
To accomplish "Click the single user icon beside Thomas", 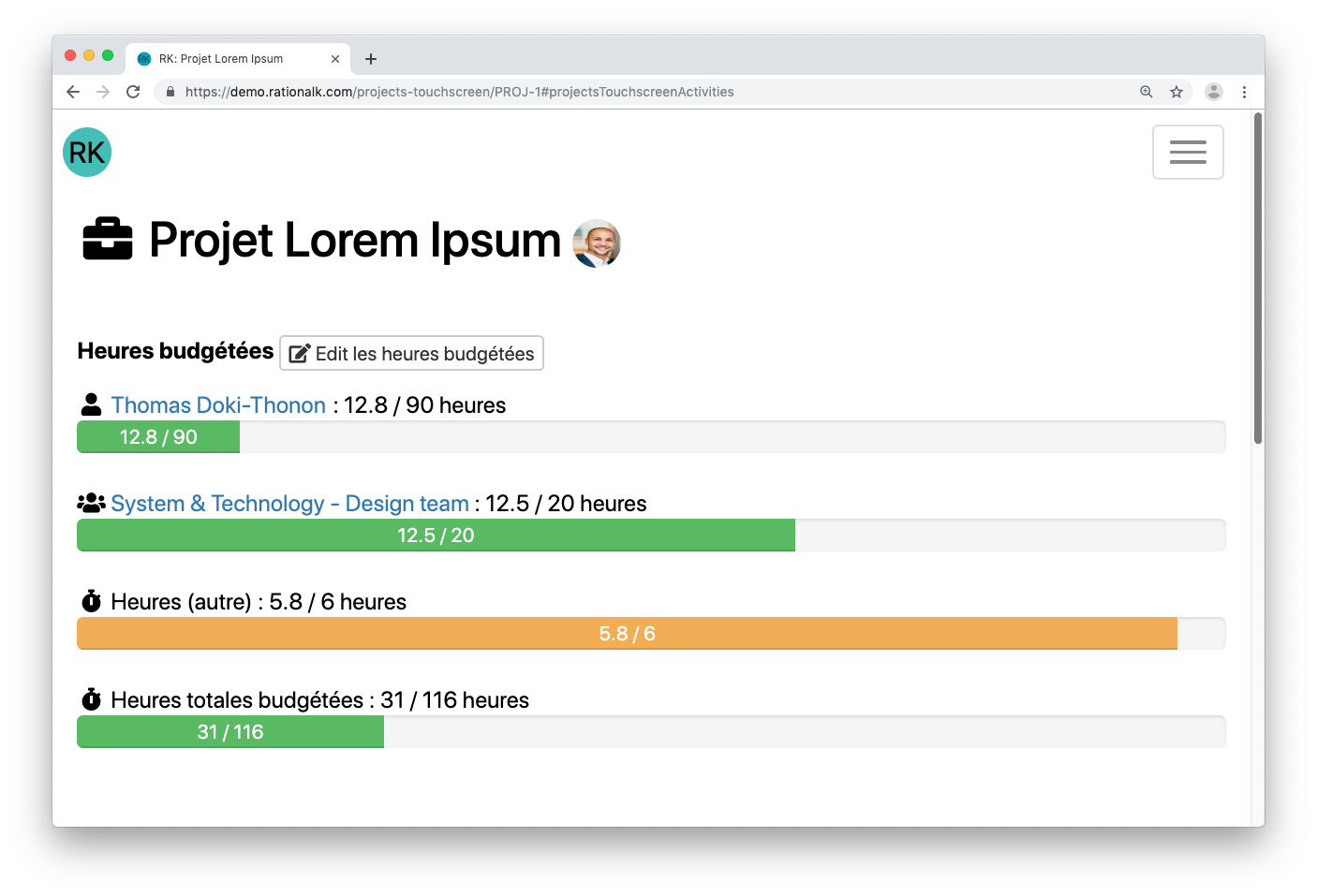I will (x=91, y=405).
